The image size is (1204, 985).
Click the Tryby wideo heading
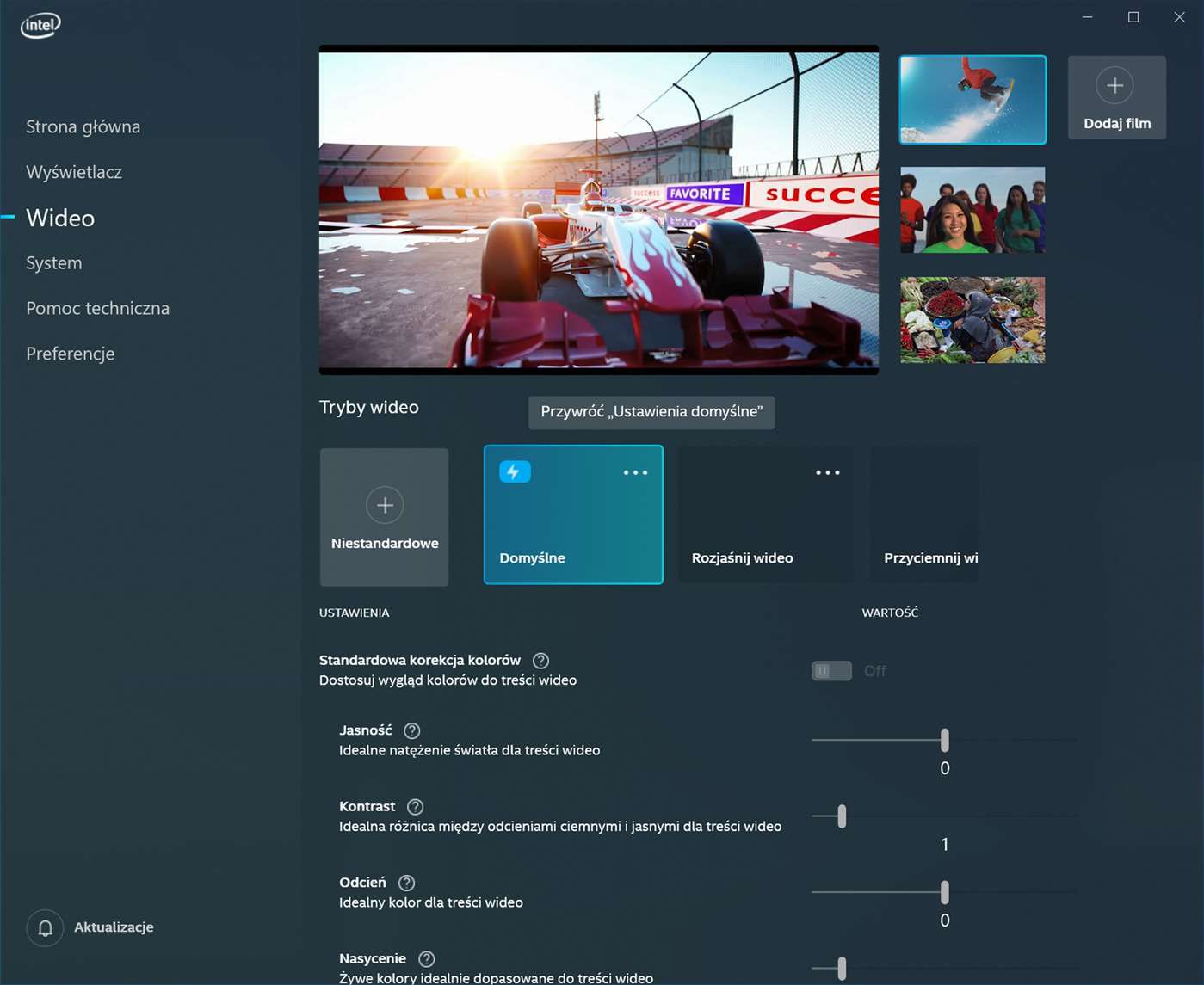(369, 408)
